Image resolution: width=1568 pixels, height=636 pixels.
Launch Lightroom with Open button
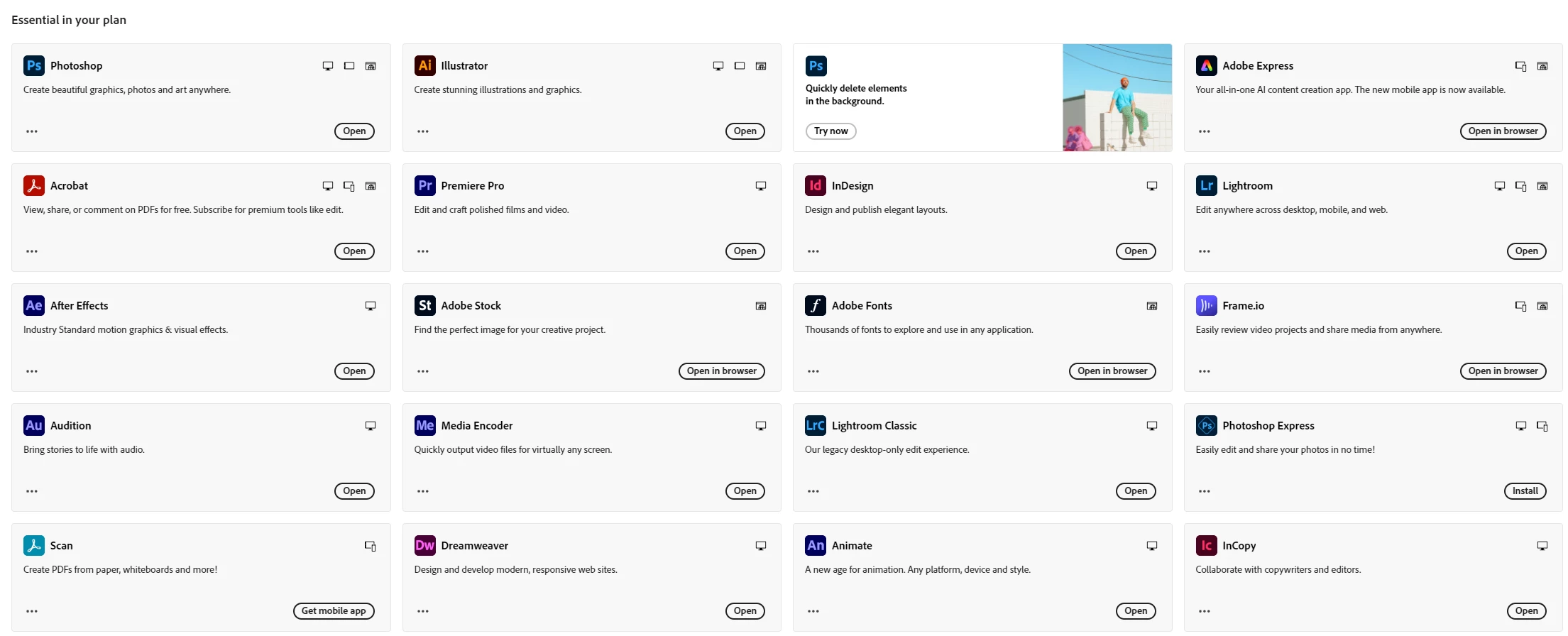(1526, 251)
